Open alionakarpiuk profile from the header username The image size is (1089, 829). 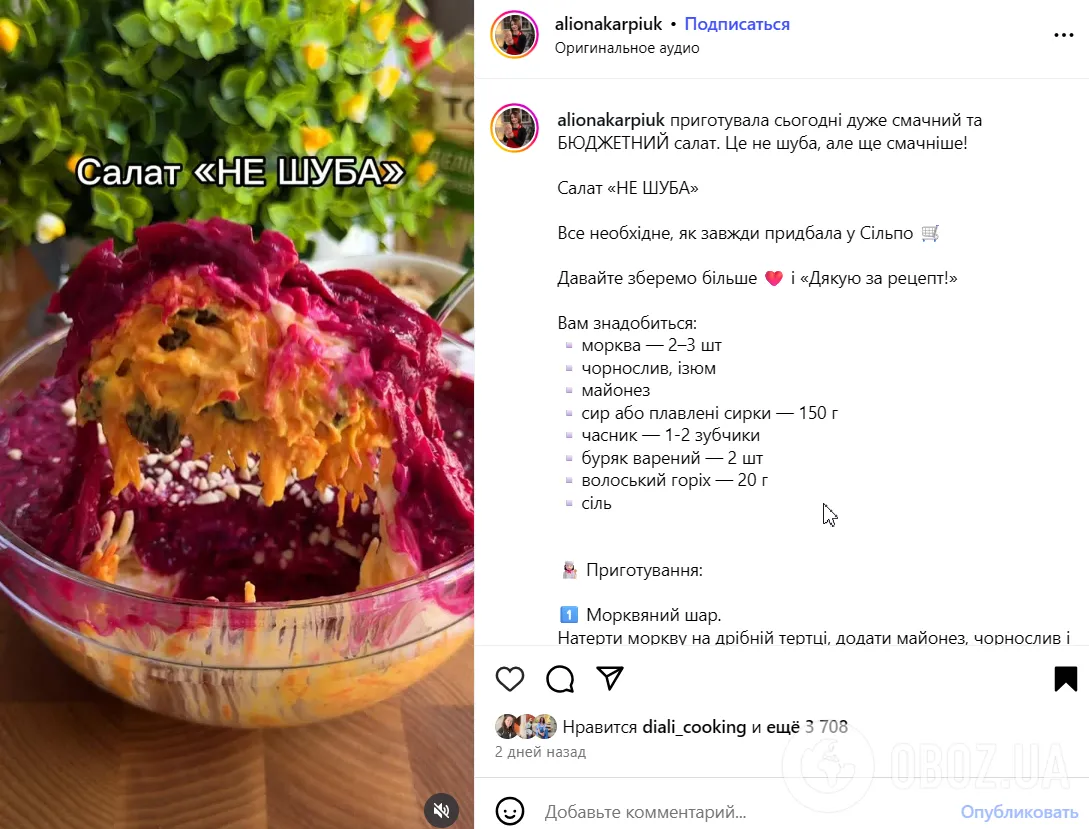coord(608,24)
